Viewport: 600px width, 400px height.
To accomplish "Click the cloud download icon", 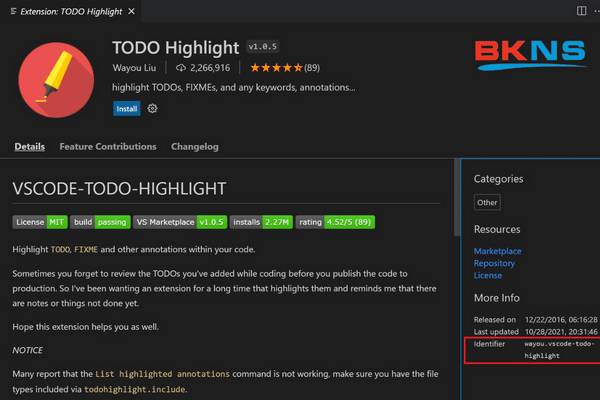I will (x=181, y=68).
